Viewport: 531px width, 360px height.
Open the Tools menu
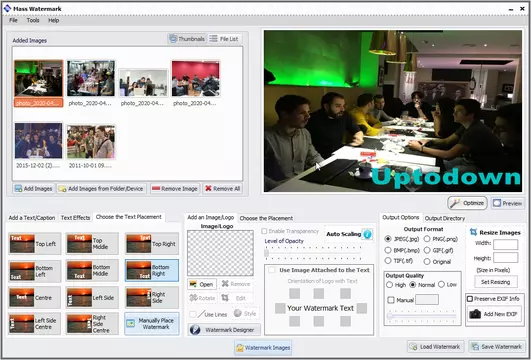[x=33, y=20]
